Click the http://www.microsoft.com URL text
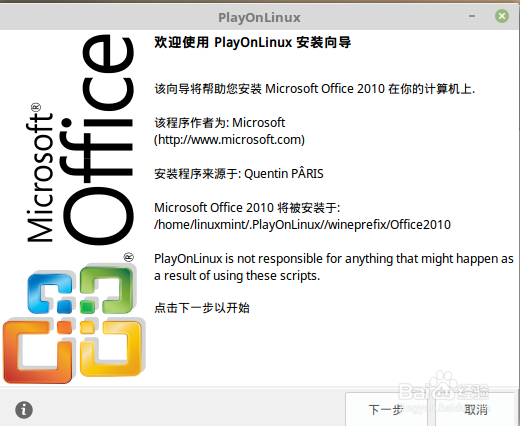The width and height of the screenshot is (520, 426). [229, 140]
